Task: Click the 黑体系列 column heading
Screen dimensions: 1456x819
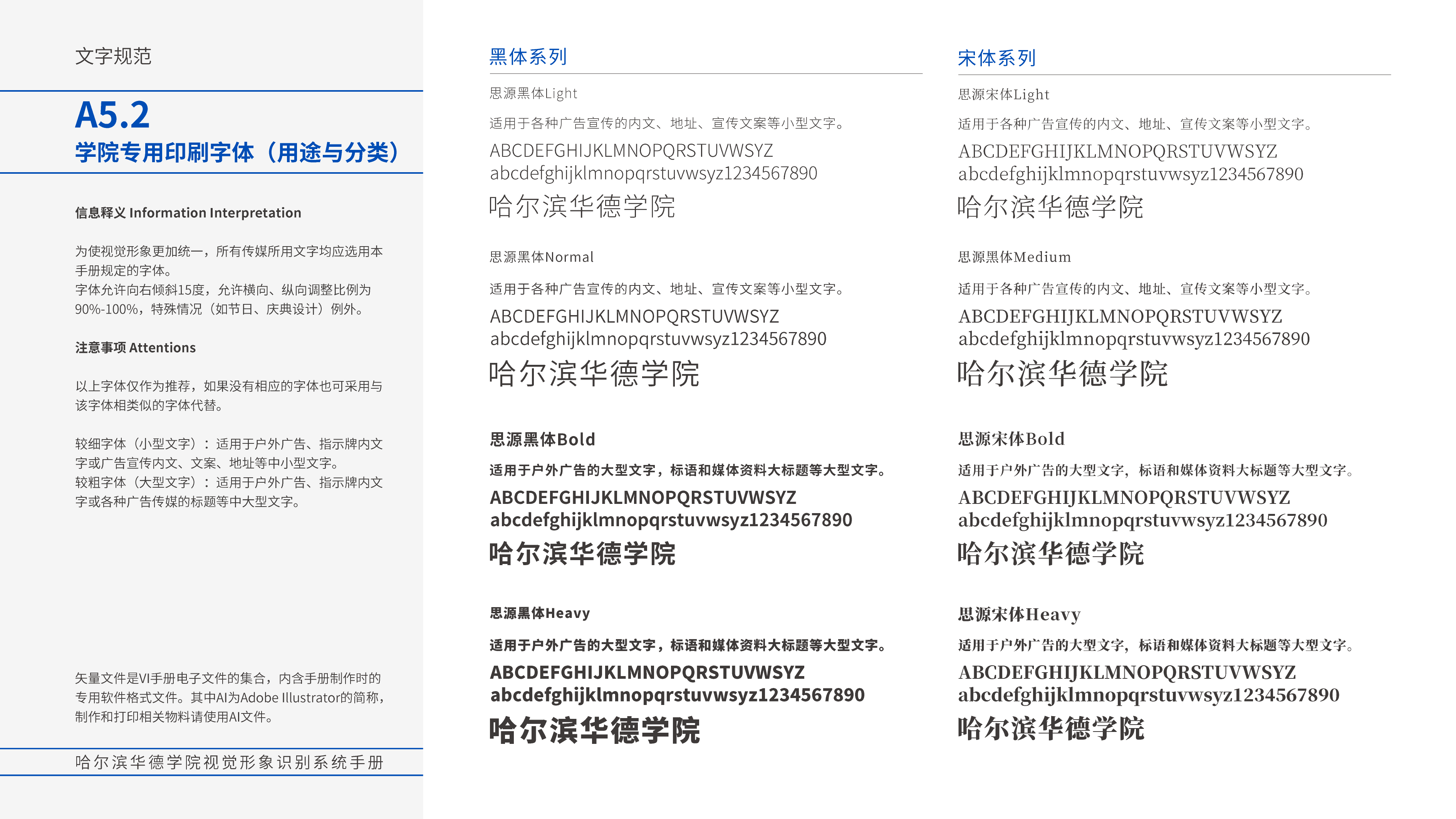Action: coord(528,57)
